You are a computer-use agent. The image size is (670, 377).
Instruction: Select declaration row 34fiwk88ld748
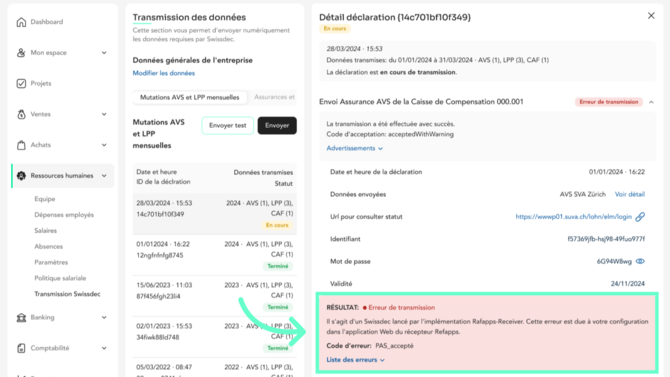point(215,337)
